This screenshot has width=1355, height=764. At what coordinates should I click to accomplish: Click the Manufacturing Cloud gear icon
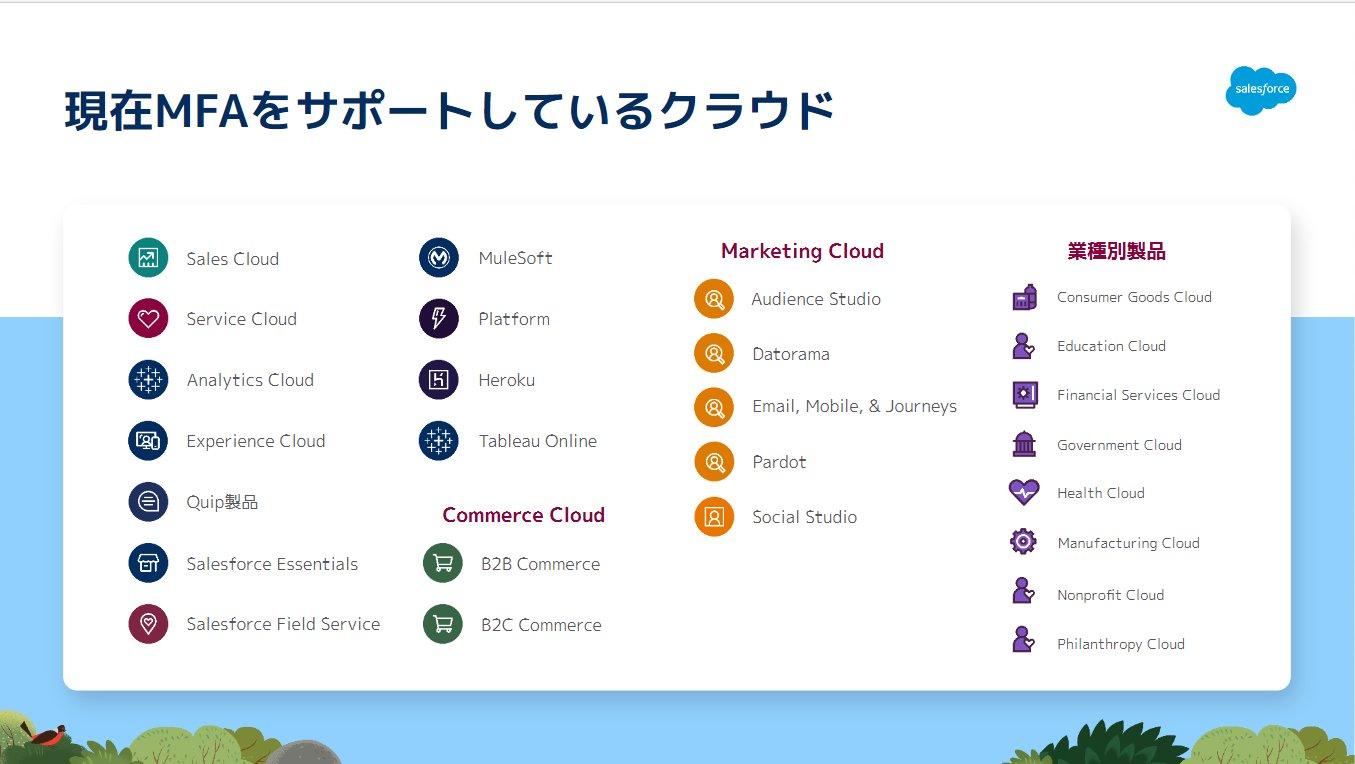point(1023,542)
